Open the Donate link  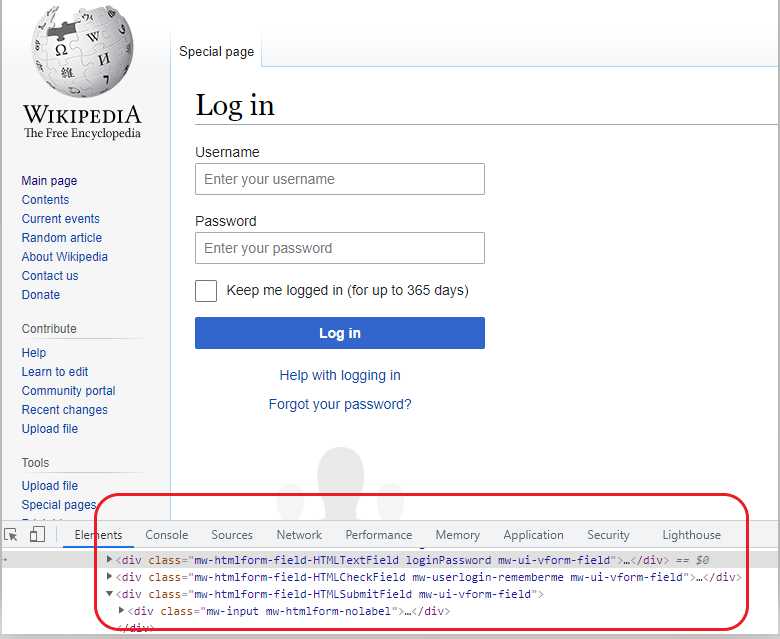41,295
